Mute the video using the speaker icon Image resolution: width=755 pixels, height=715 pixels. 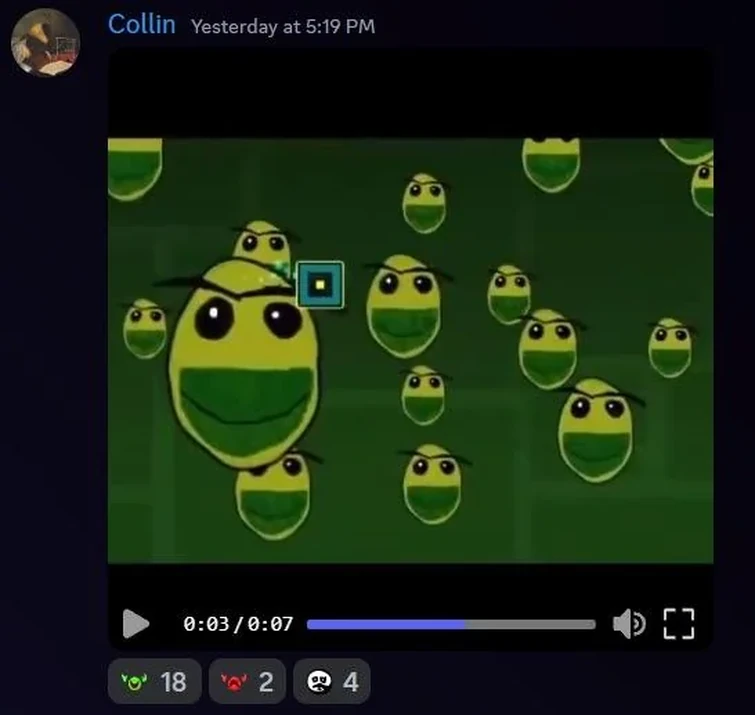coord(629,624)
